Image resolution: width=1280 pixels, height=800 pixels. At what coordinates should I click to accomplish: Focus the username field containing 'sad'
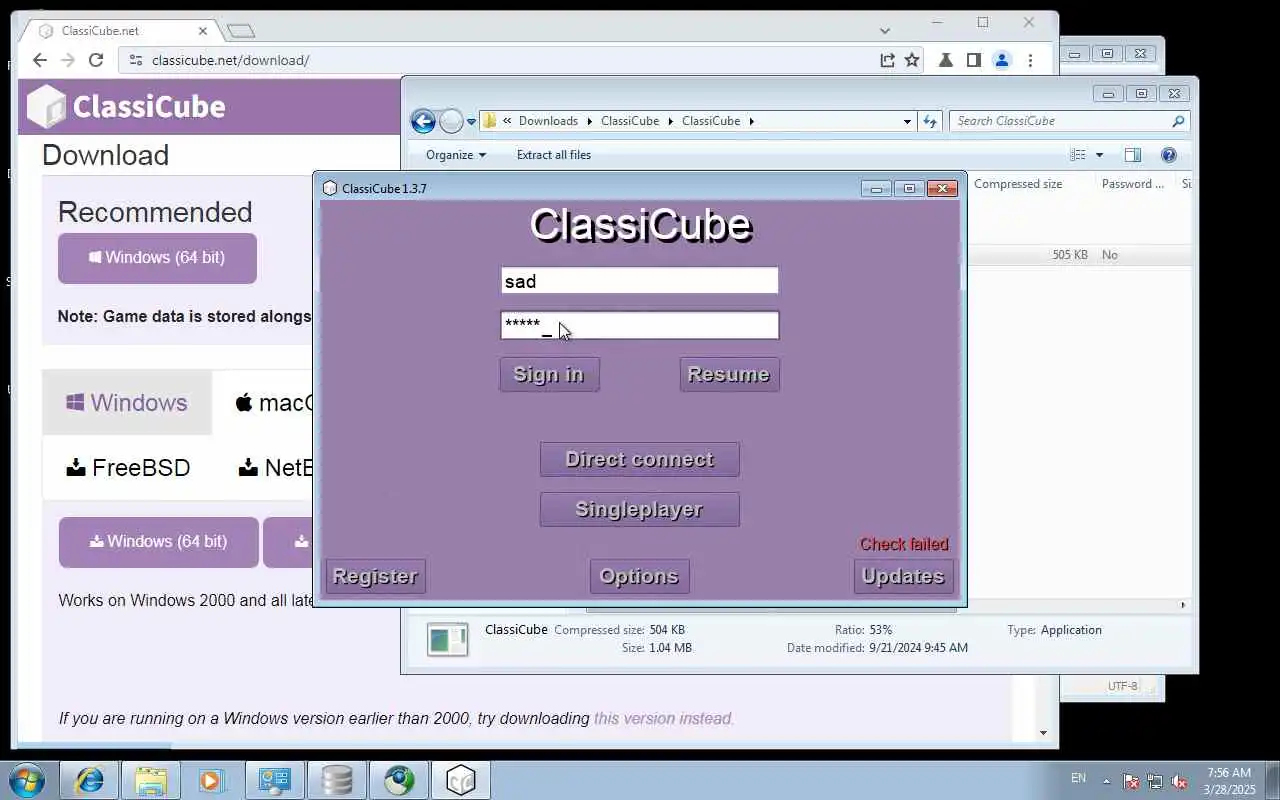tap(639, 281)
